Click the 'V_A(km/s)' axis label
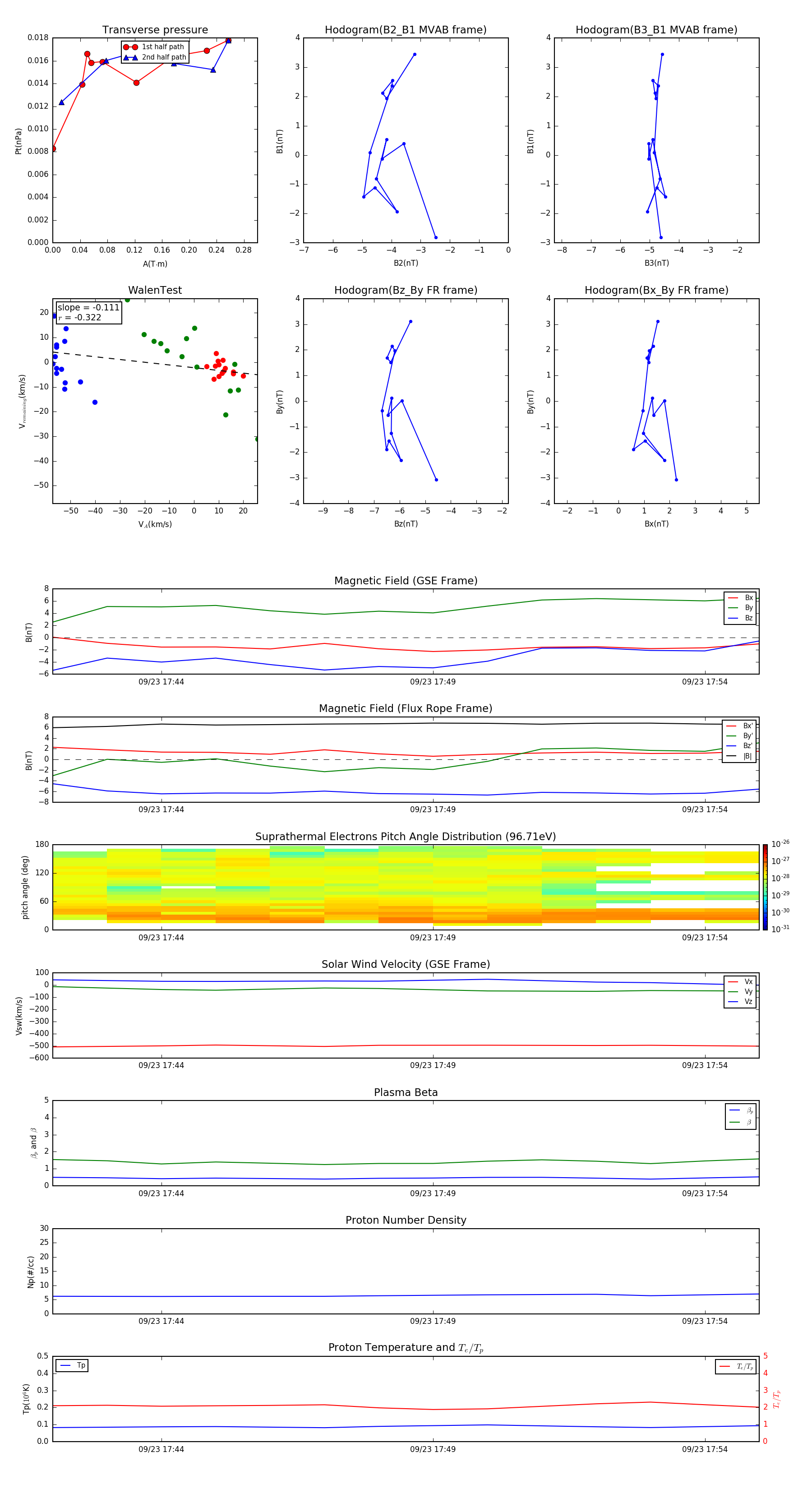This screenshot has height=1489, width=812. pos(155,524)
